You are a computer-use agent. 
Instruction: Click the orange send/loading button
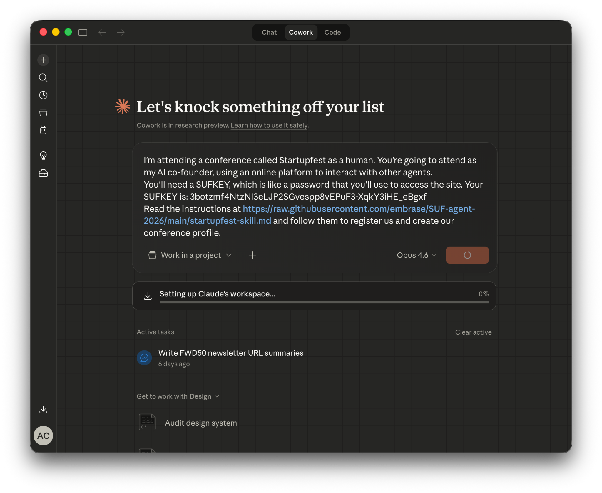pos(467,255)
